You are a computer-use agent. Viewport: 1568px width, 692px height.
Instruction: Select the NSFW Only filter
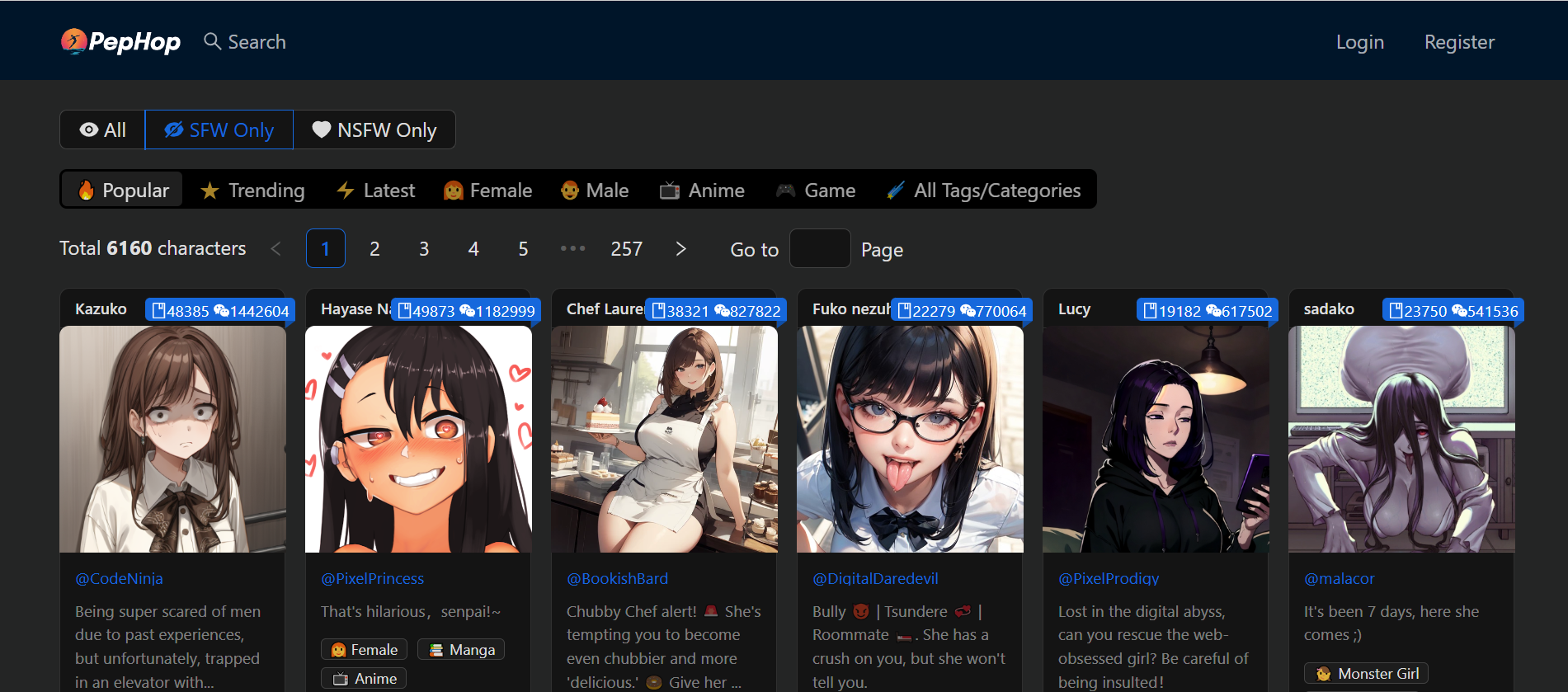[374, 129]
